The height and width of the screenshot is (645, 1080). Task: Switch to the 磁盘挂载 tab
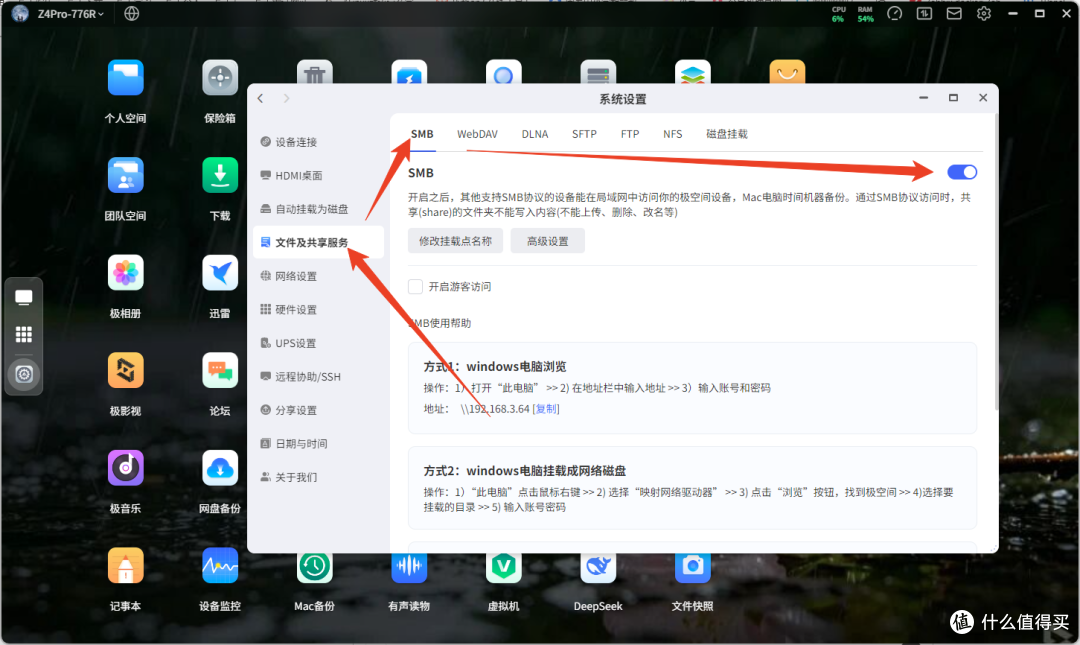[x=727, y=134]
